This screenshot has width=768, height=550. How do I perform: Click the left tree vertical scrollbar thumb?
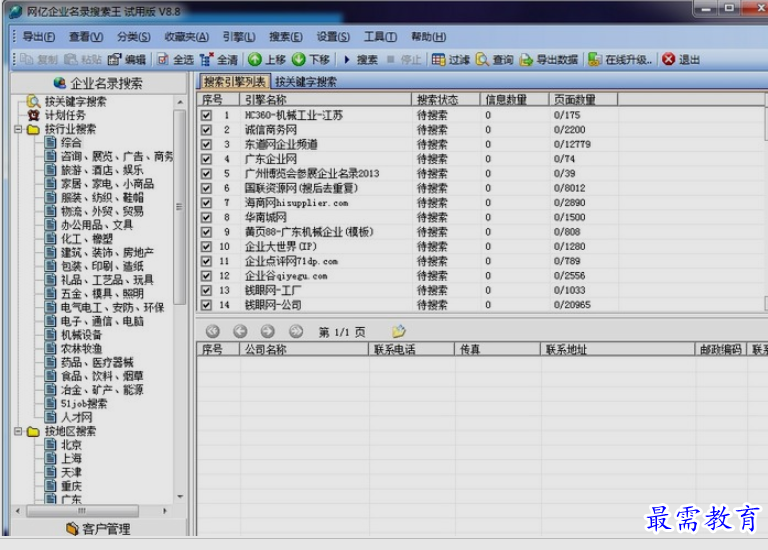tap(180, 207)
